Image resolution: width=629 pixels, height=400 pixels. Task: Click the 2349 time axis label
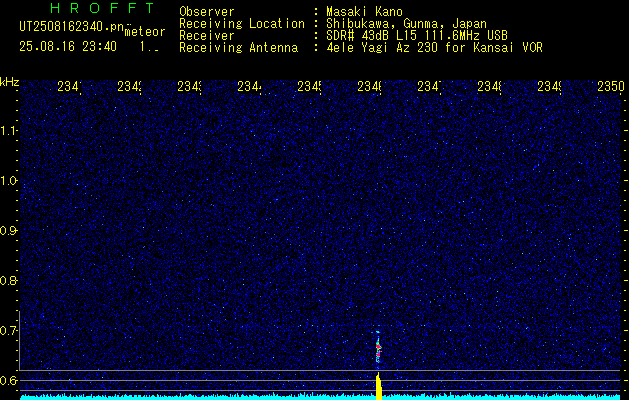click(550, 86)
